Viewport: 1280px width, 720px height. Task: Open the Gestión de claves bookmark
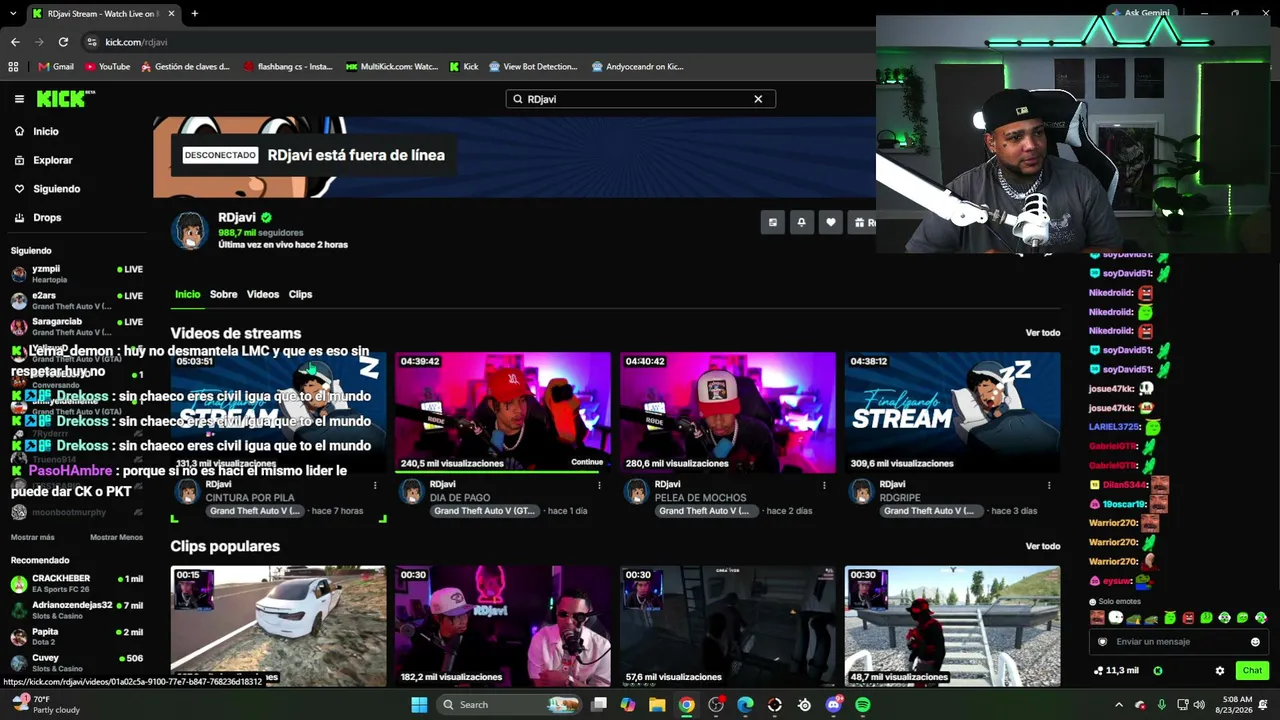click(186, 67)
